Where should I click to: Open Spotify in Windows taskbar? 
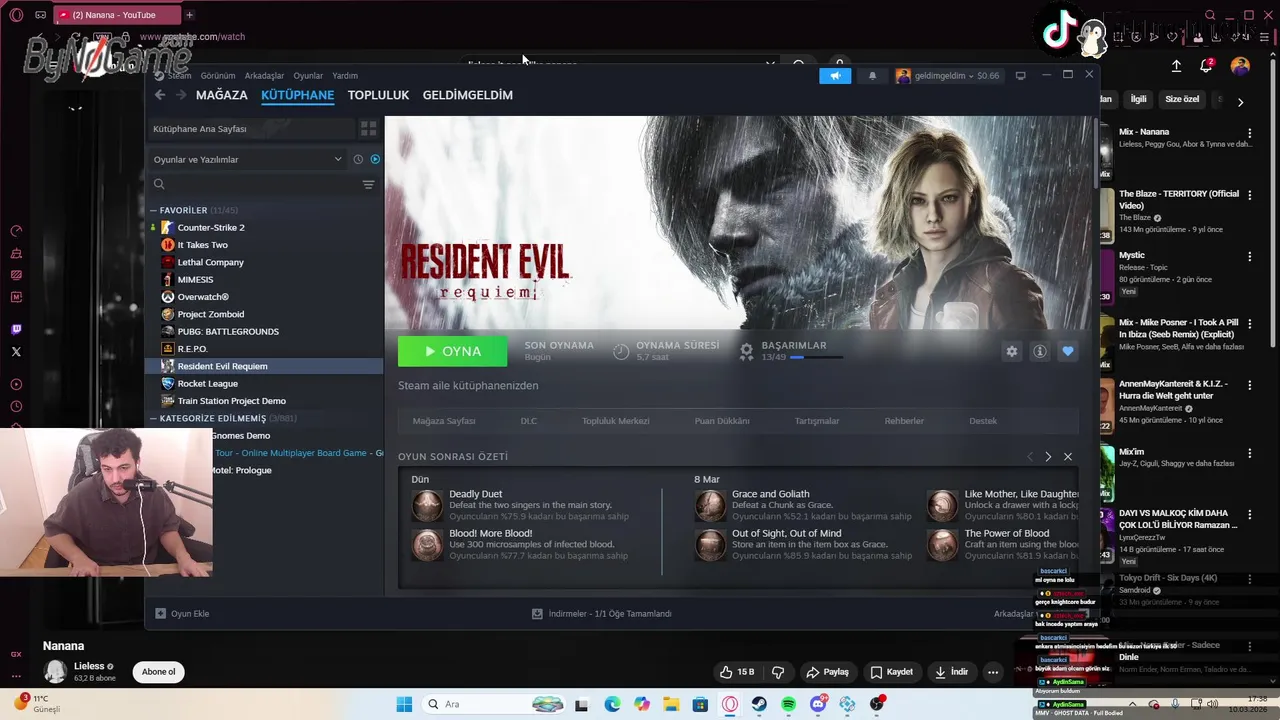[x=789, y=705]
